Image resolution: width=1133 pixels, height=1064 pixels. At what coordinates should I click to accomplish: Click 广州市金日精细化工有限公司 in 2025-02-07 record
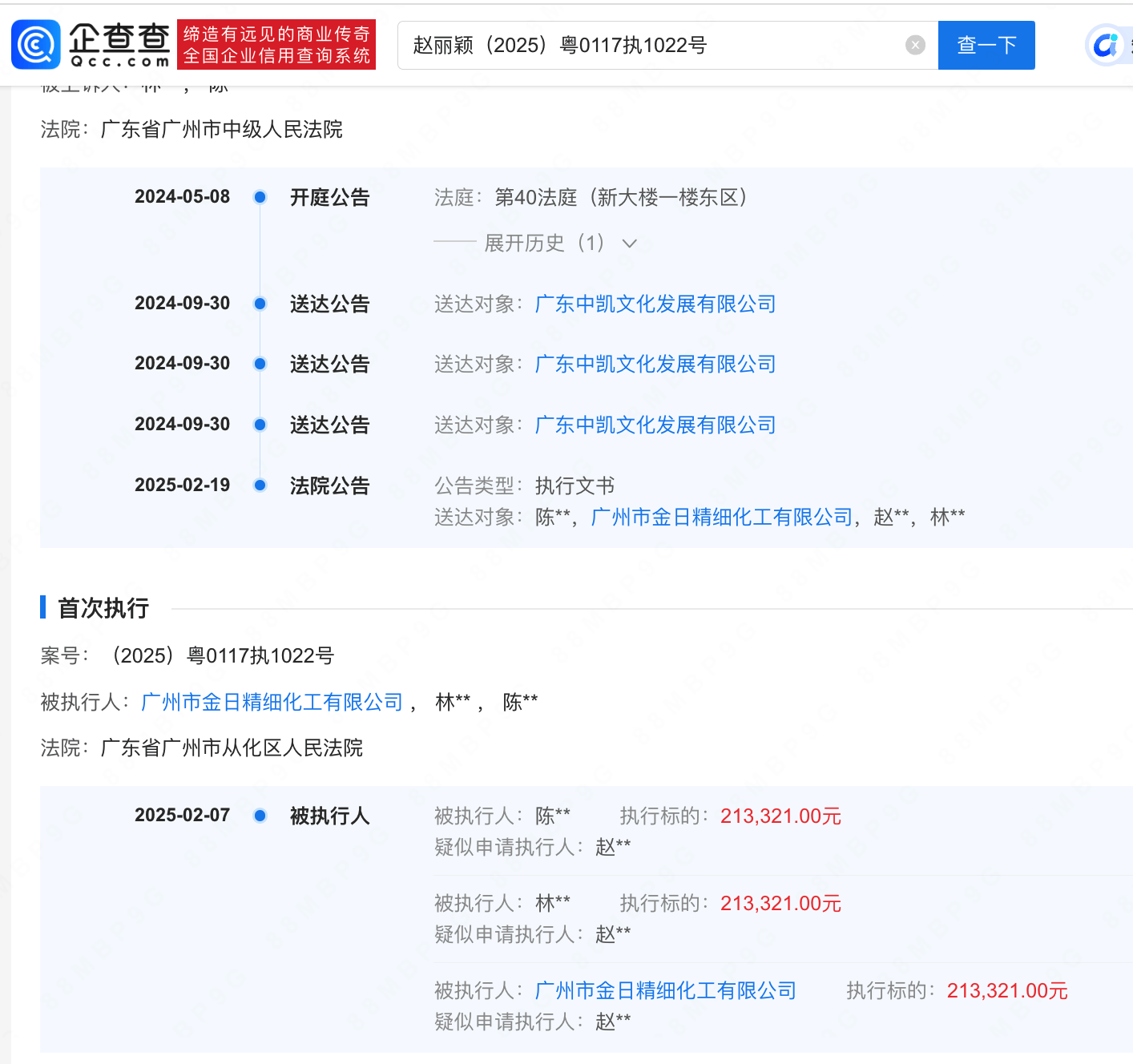pos(665,991)
